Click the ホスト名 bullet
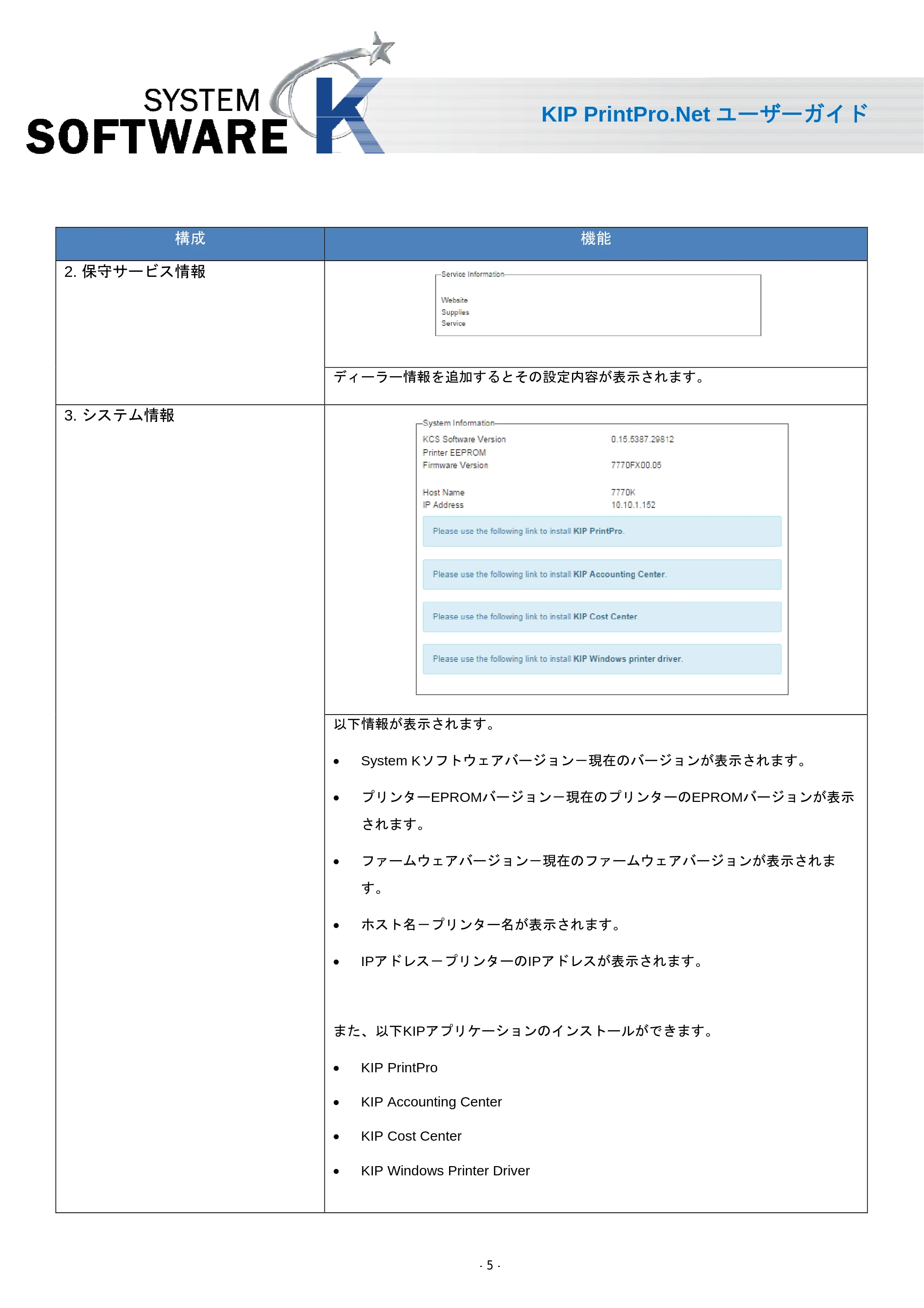Image resolution: width=924 pixels, height=1308 pixels. click(x=491, y=924)
